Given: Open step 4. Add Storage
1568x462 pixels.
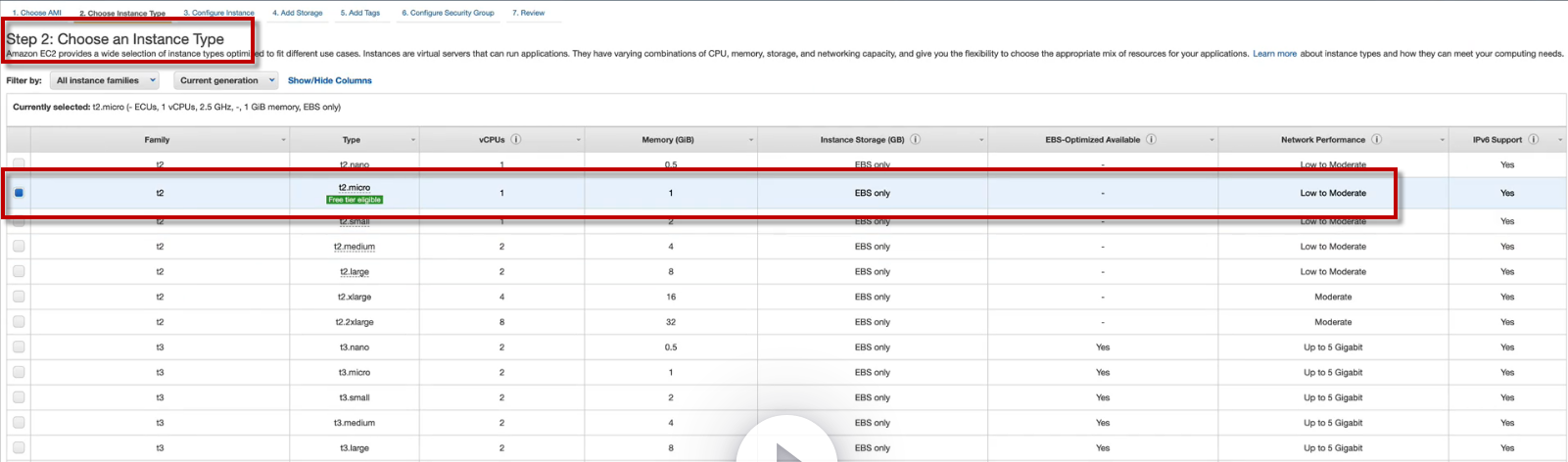Looking at the screenshot, I should pos(298,13).
